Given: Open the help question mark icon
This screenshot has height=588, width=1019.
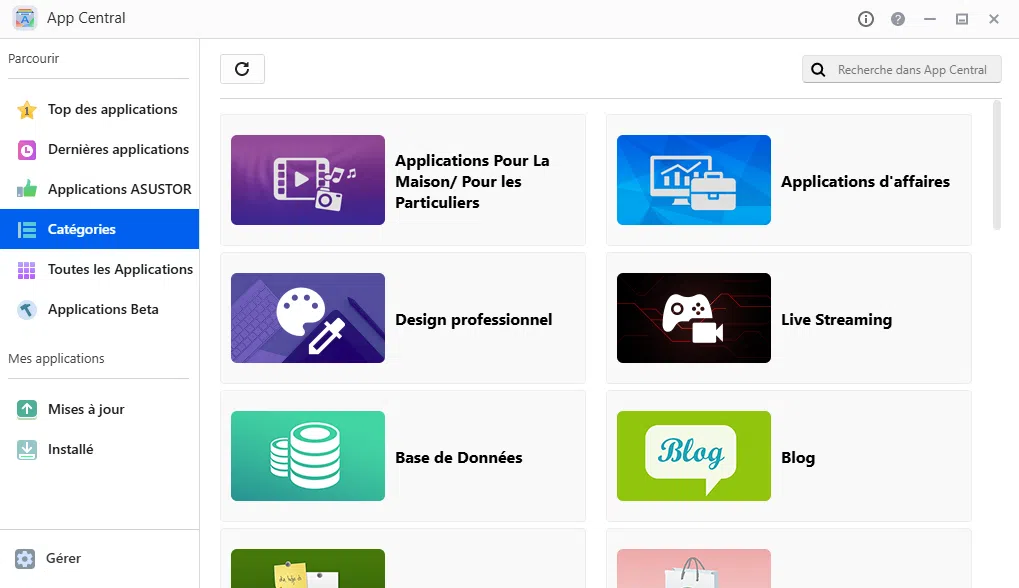Looking at the screenshot, I should [x=897, y=19].
